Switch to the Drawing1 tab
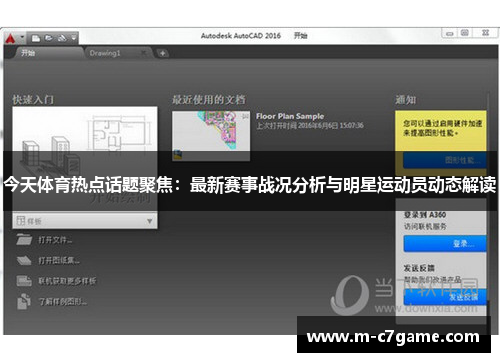Image resolution: width=500 pixels, height=362 pixels. pos(105,53)
